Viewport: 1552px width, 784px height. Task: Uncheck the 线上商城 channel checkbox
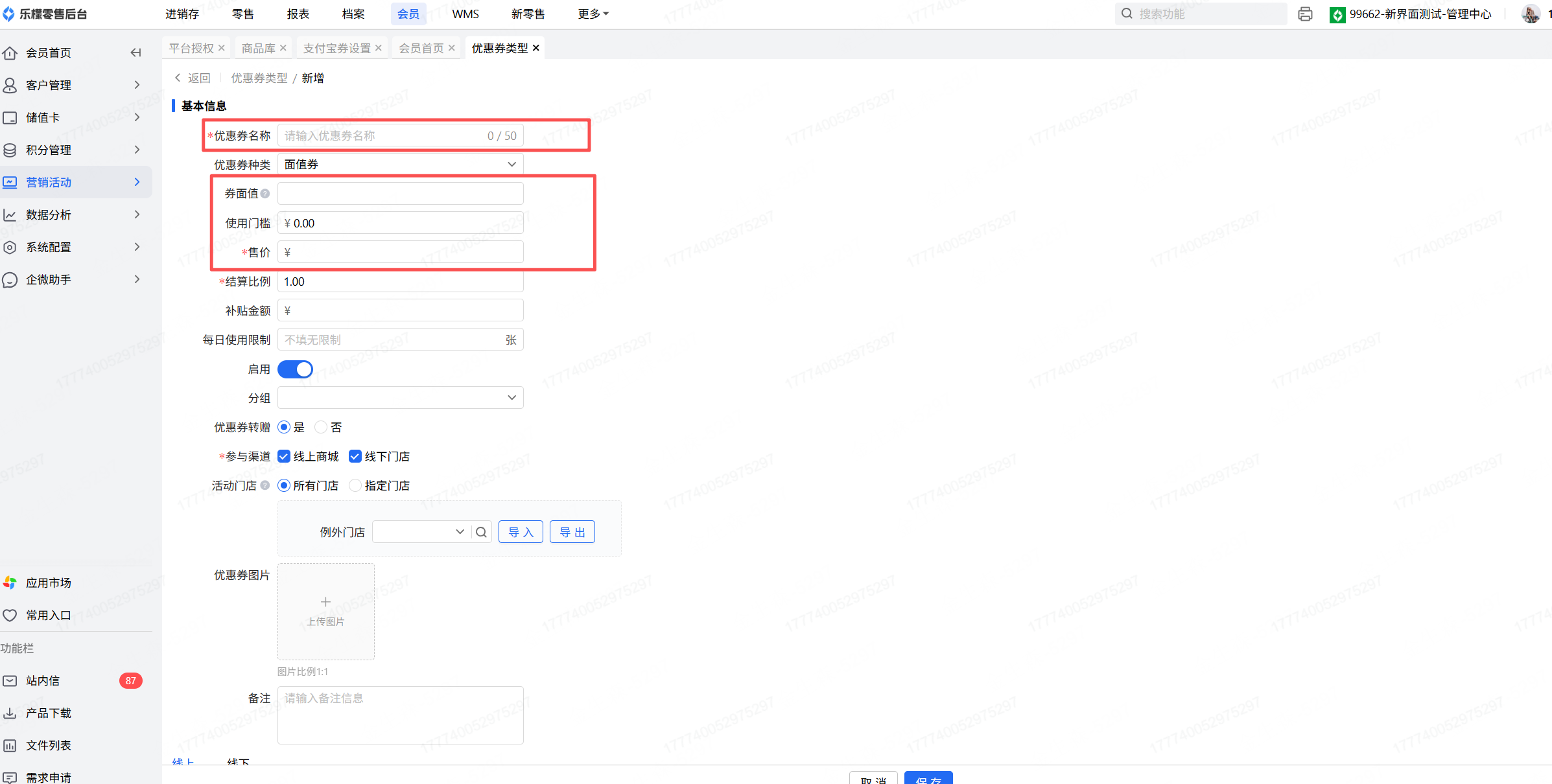point(284,456)
